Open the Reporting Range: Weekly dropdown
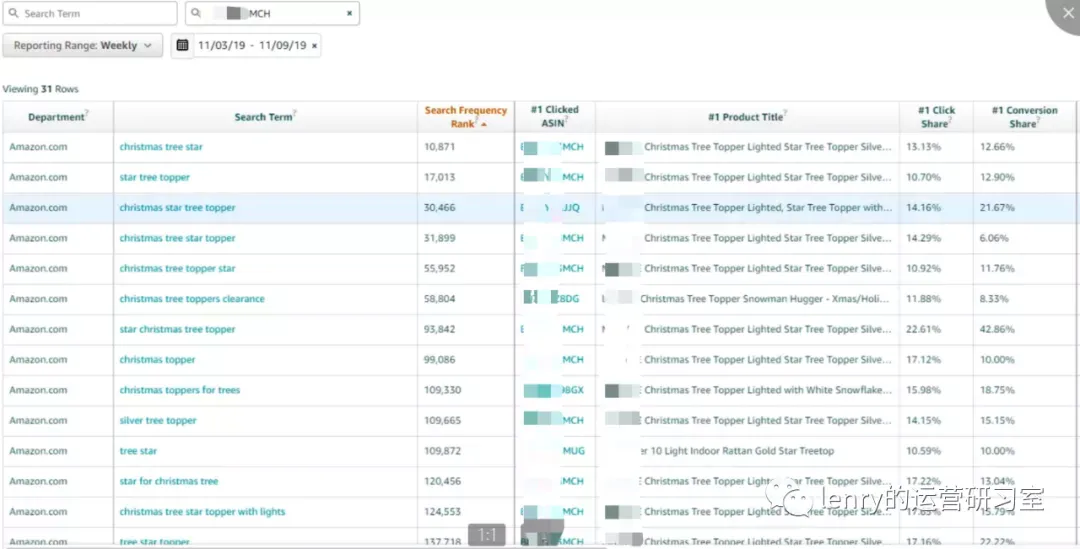Viewport: 1080px width, 549px height. click(83, 45)
